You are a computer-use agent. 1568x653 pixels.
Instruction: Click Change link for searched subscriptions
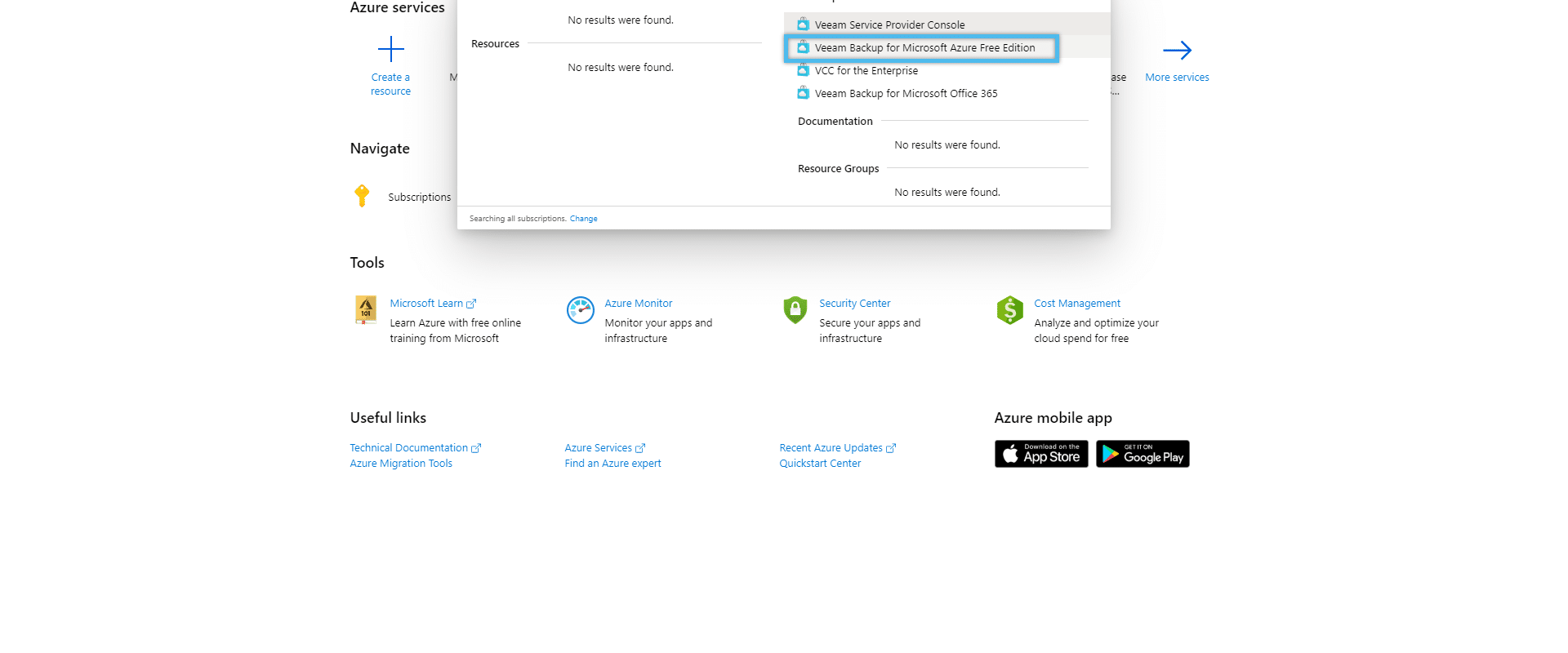(583, 219)
